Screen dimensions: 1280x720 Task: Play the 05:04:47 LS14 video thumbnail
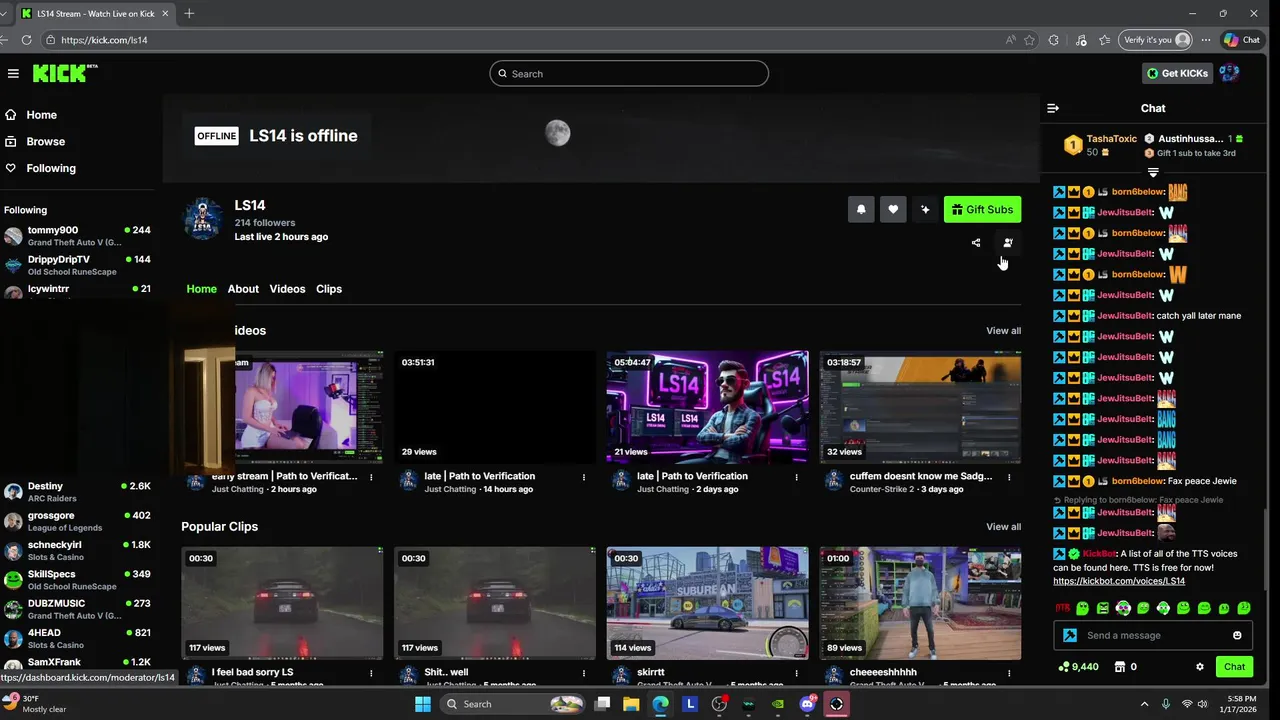707,407
